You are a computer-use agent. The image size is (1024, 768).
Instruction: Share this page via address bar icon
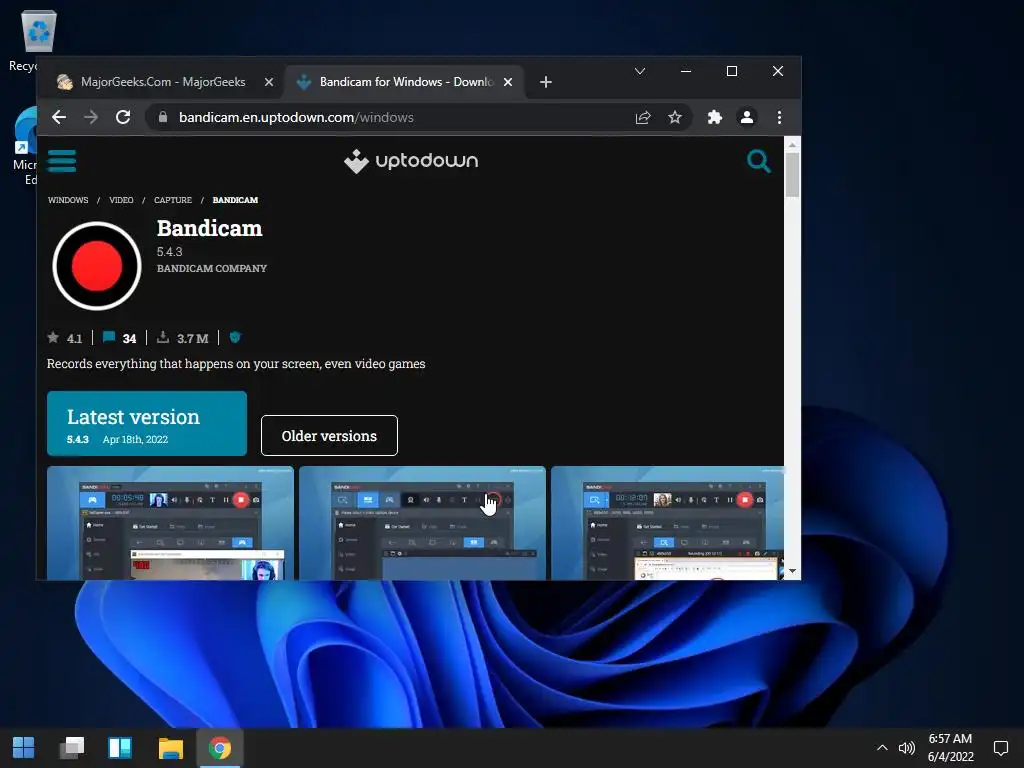(643, 117)
